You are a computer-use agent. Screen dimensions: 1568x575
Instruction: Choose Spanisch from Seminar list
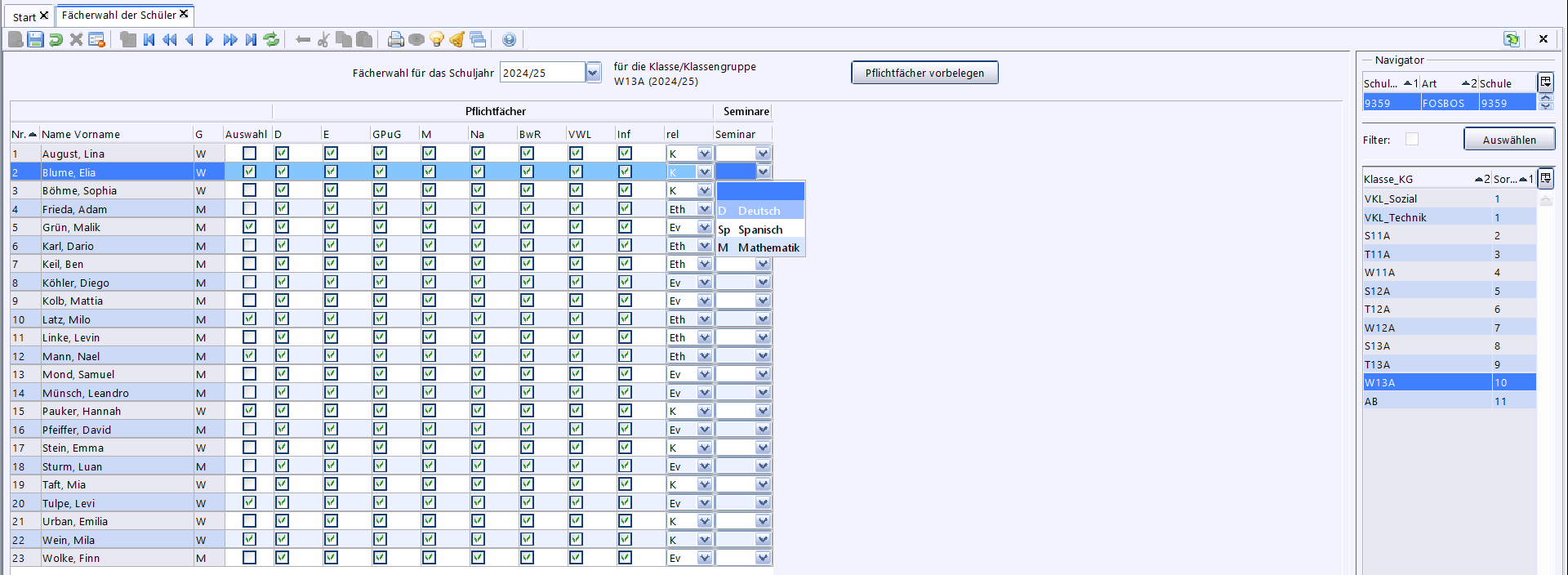coord(760,230)
